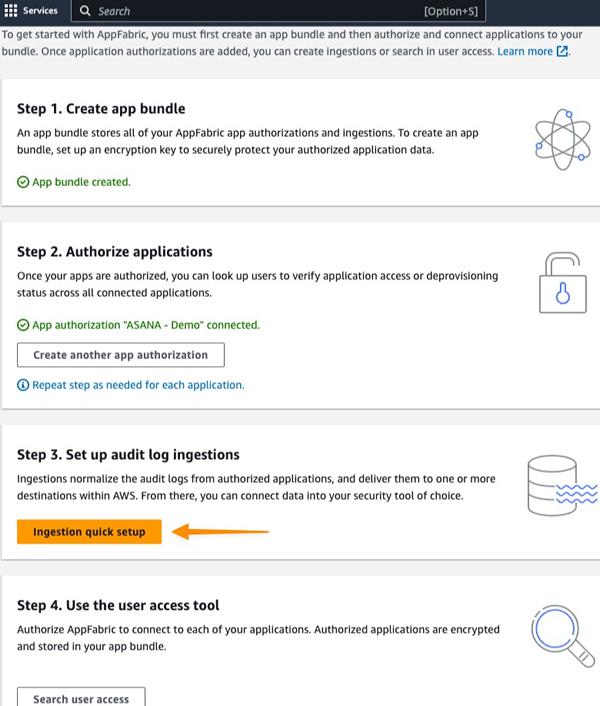Image resolution: width=600 pixels, height=706 pixels.
Task: Click the Step 3 audit log ingestions heading
Action: [x=128, y=455]
